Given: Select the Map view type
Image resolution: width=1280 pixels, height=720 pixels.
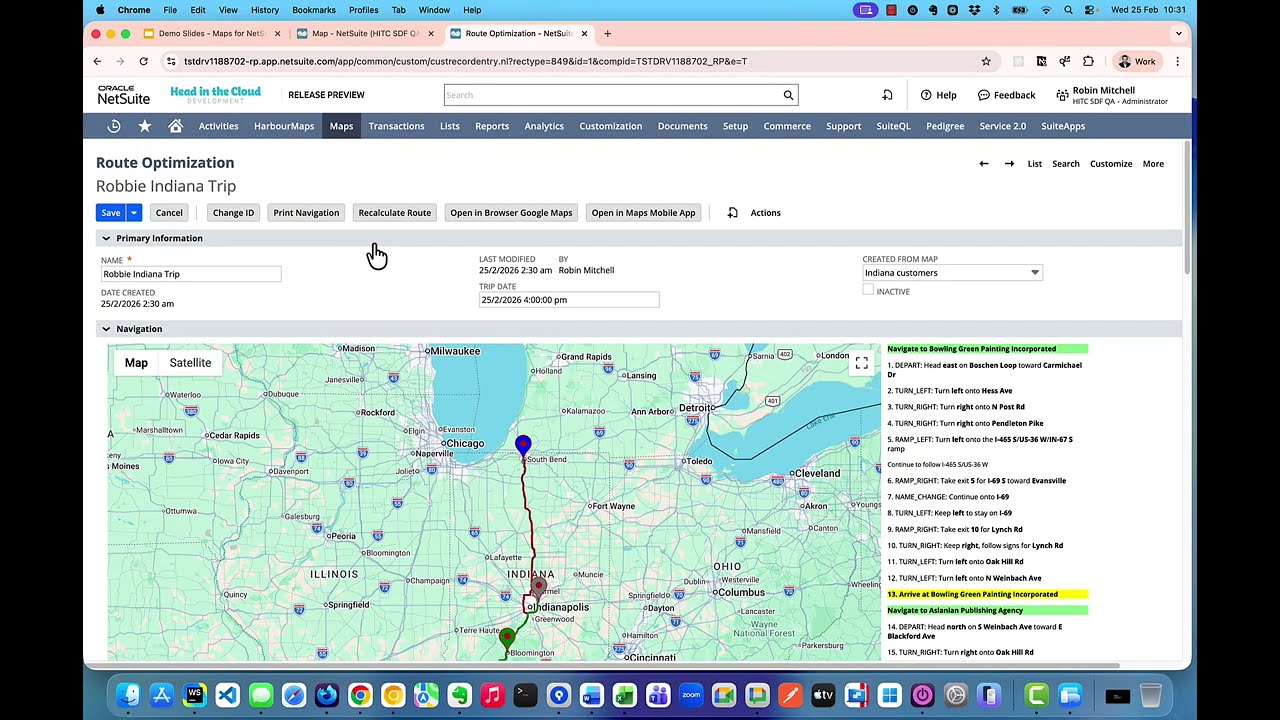Looking at the screenshot, I should 136,363.
